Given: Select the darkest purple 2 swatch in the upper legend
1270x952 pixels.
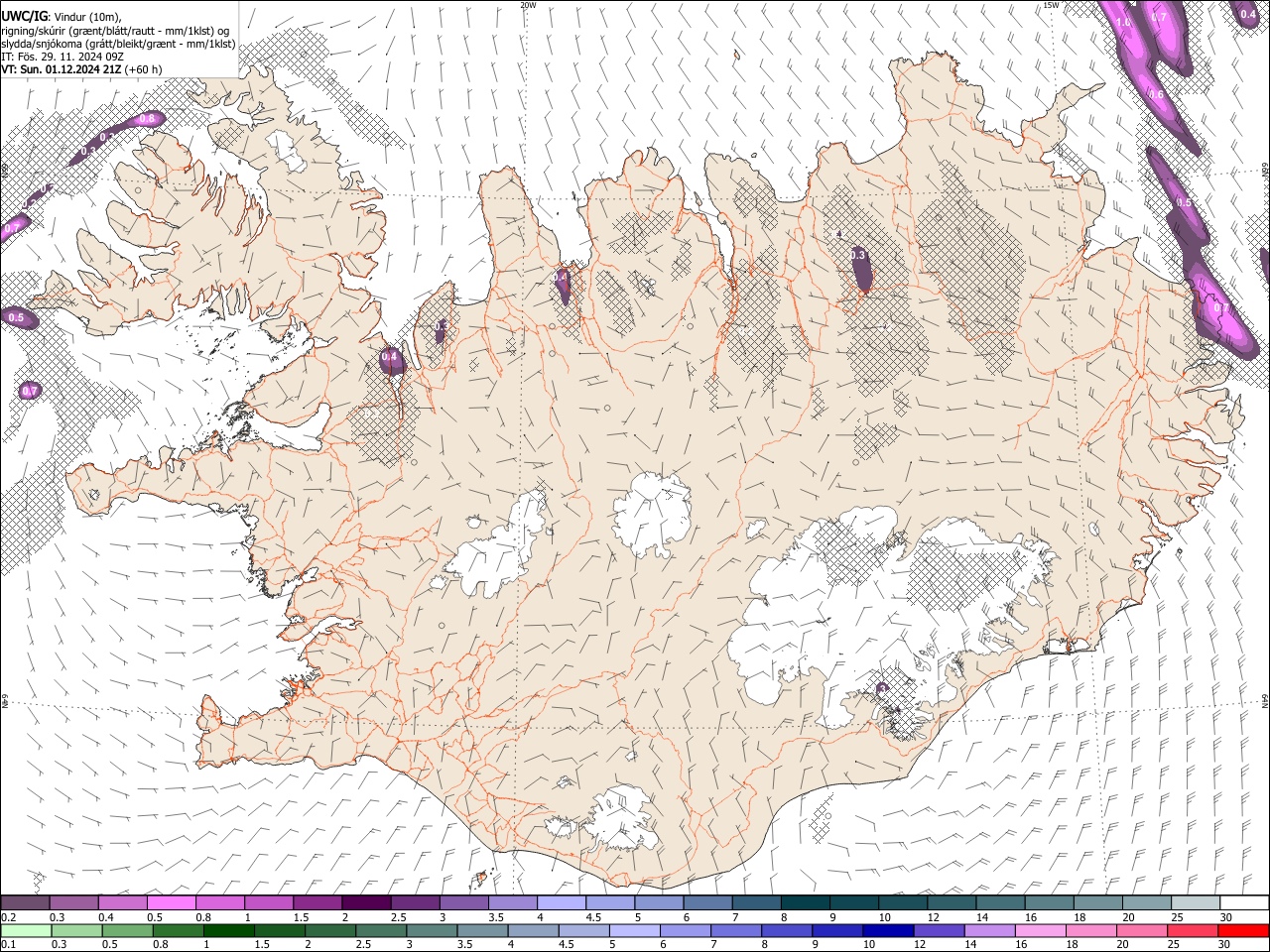Looking at the screenshot, I should (366, 902).
